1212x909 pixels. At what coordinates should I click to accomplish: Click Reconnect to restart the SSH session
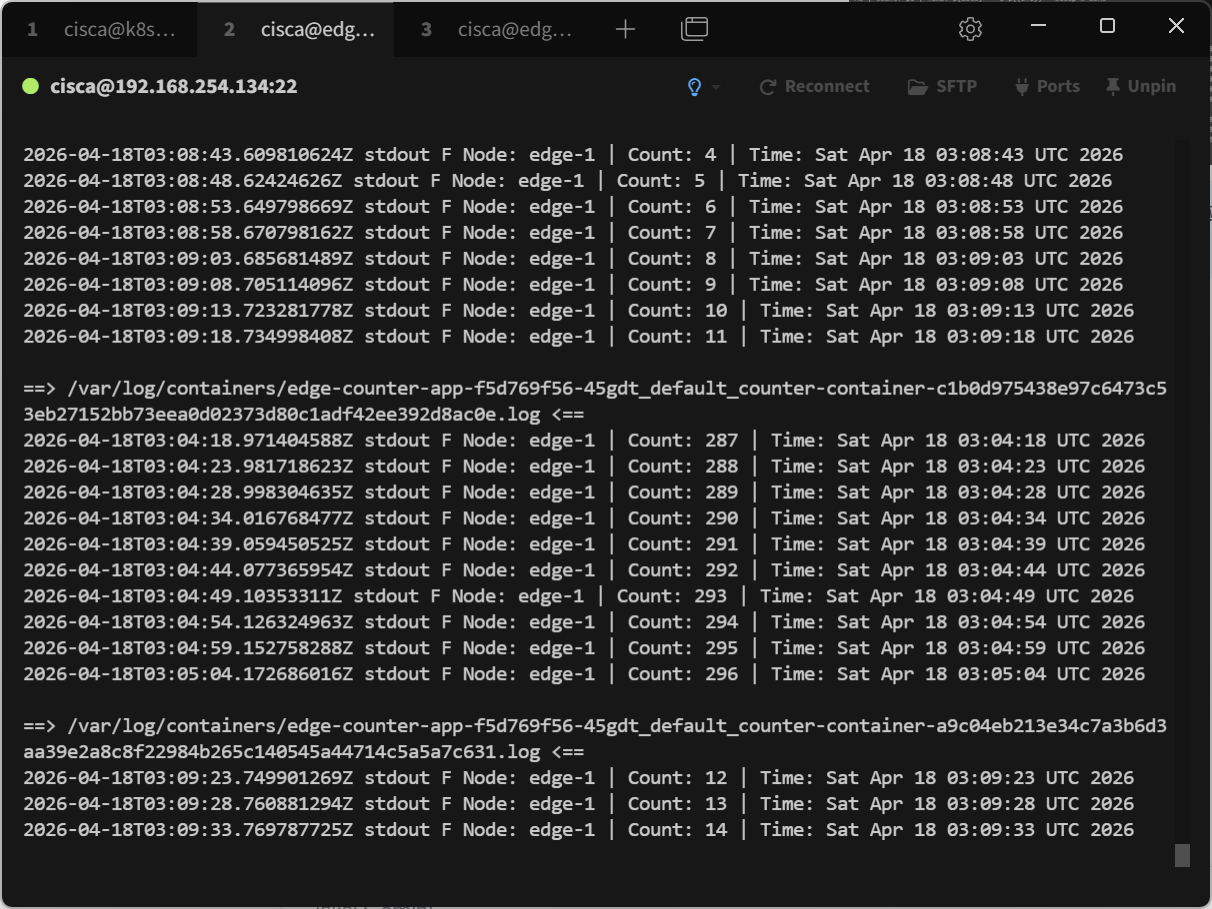point(814,87)
